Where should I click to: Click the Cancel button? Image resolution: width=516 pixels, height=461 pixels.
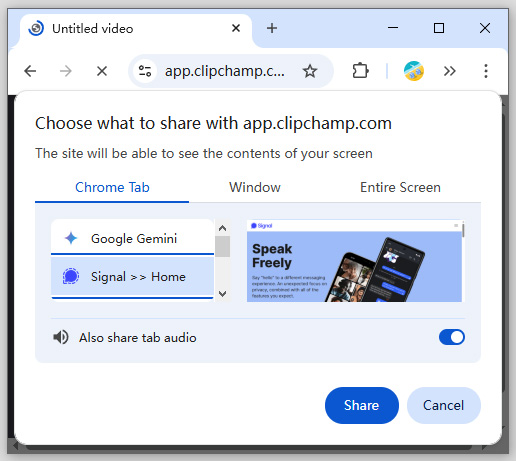click(444, 405)
